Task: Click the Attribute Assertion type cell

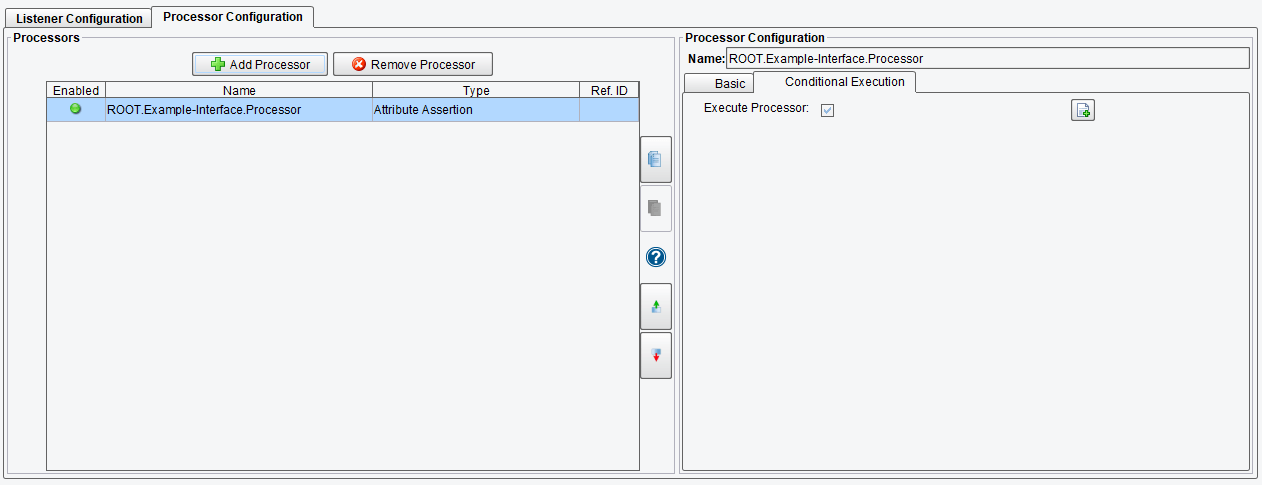Action: pos(476,110)
